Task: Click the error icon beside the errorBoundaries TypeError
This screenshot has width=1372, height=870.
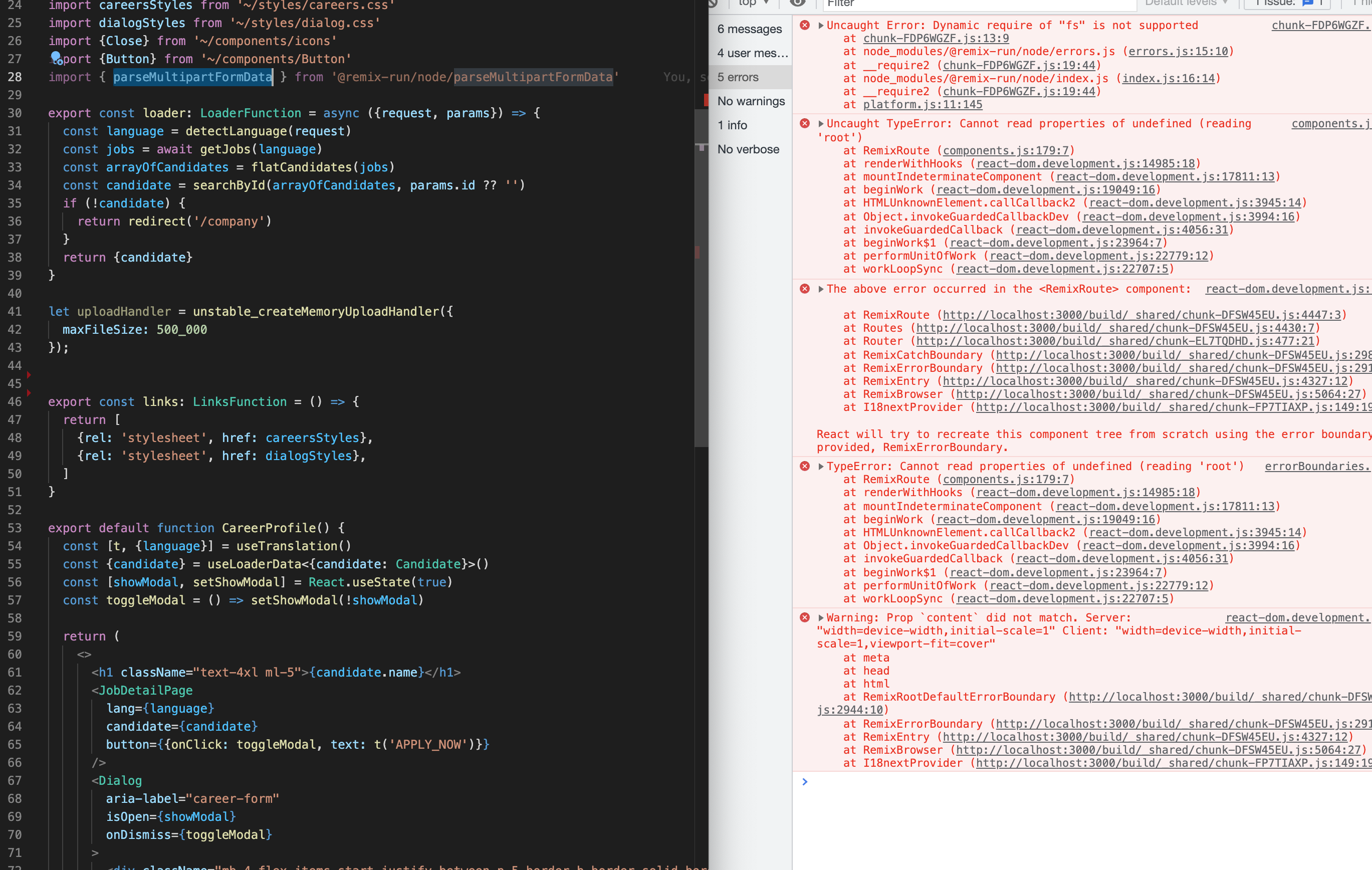Action: (x=805, y=466)
